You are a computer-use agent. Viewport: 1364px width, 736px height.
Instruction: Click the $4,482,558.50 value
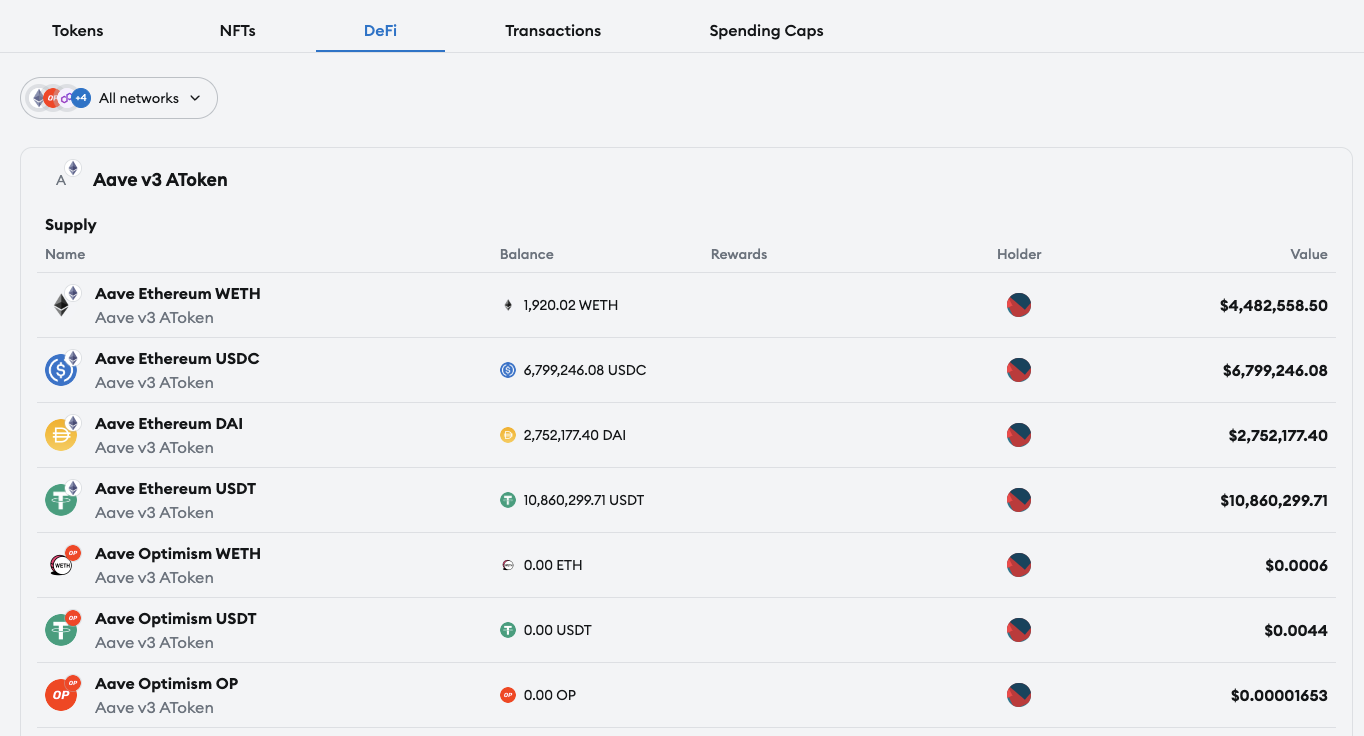tap(1274, 305)
